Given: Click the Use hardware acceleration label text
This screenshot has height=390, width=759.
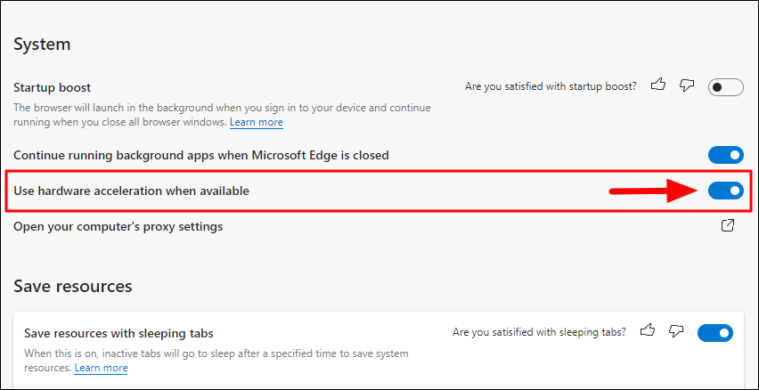Looking at the screenshot, I should [131, 191].
